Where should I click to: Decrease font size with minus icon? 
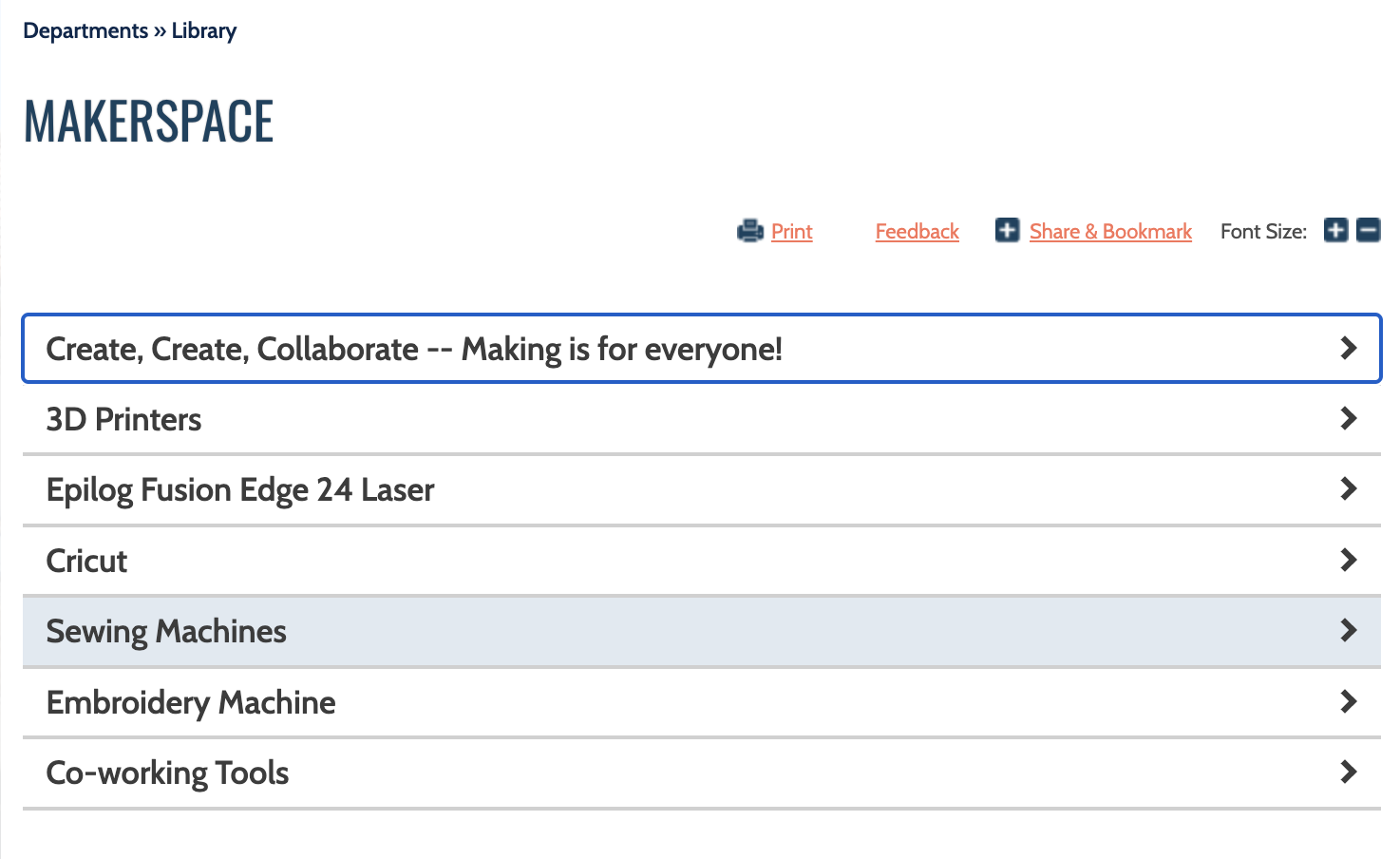[1368, 230]
